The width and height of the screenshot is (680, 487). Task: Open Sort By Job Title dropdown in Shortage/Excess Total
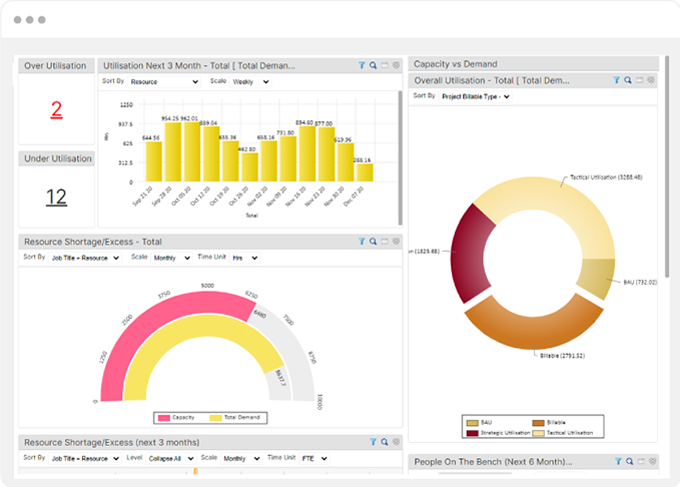85,258
